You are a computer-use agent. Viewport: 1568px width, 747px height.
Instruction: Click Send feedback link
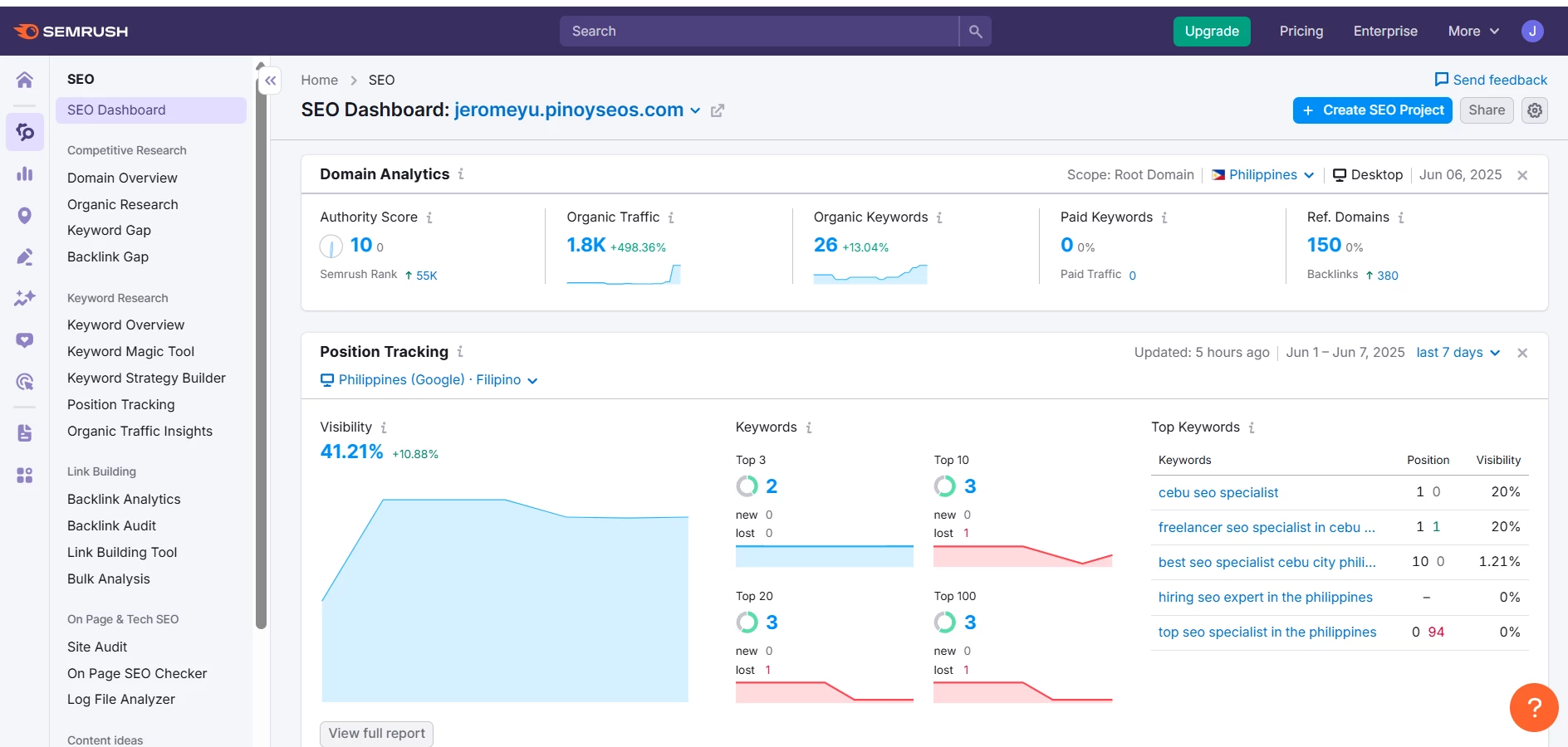[1491, 81]
